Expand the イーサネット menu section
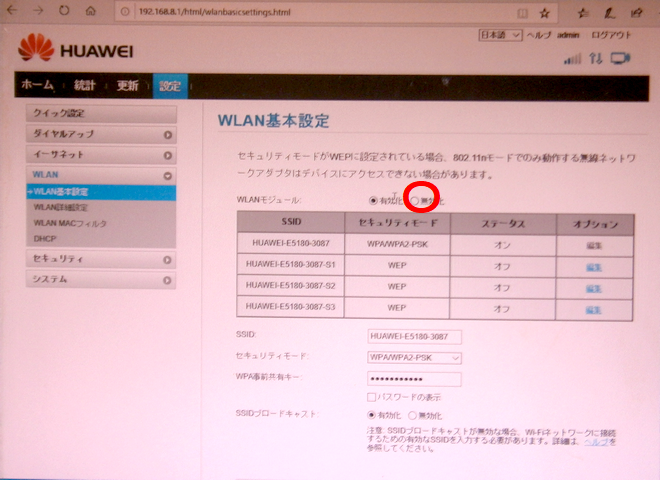The image size is (660, 480). 101,155
